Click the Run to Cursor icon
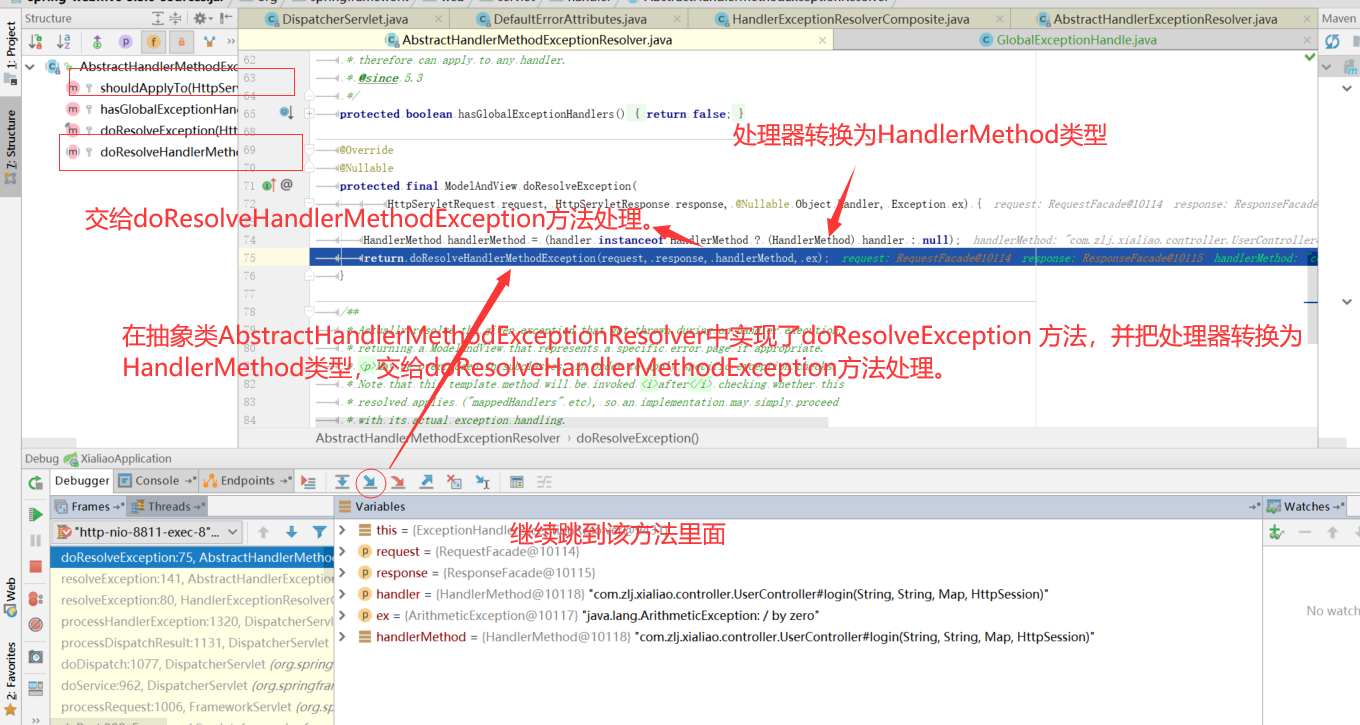1360x725 pixels. [482, 481]
